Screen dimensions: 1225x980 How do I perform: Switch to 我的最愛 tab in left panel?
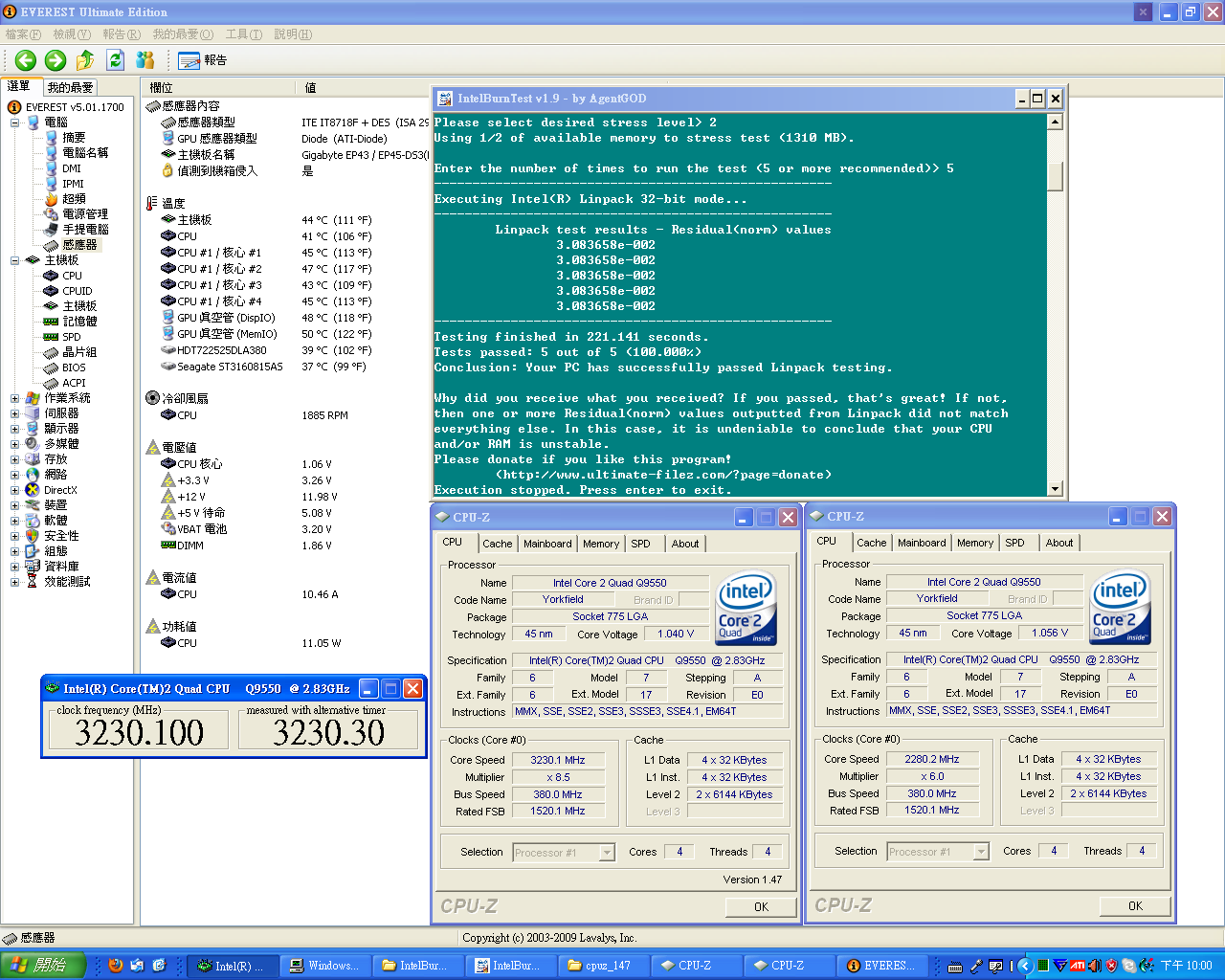71,87
